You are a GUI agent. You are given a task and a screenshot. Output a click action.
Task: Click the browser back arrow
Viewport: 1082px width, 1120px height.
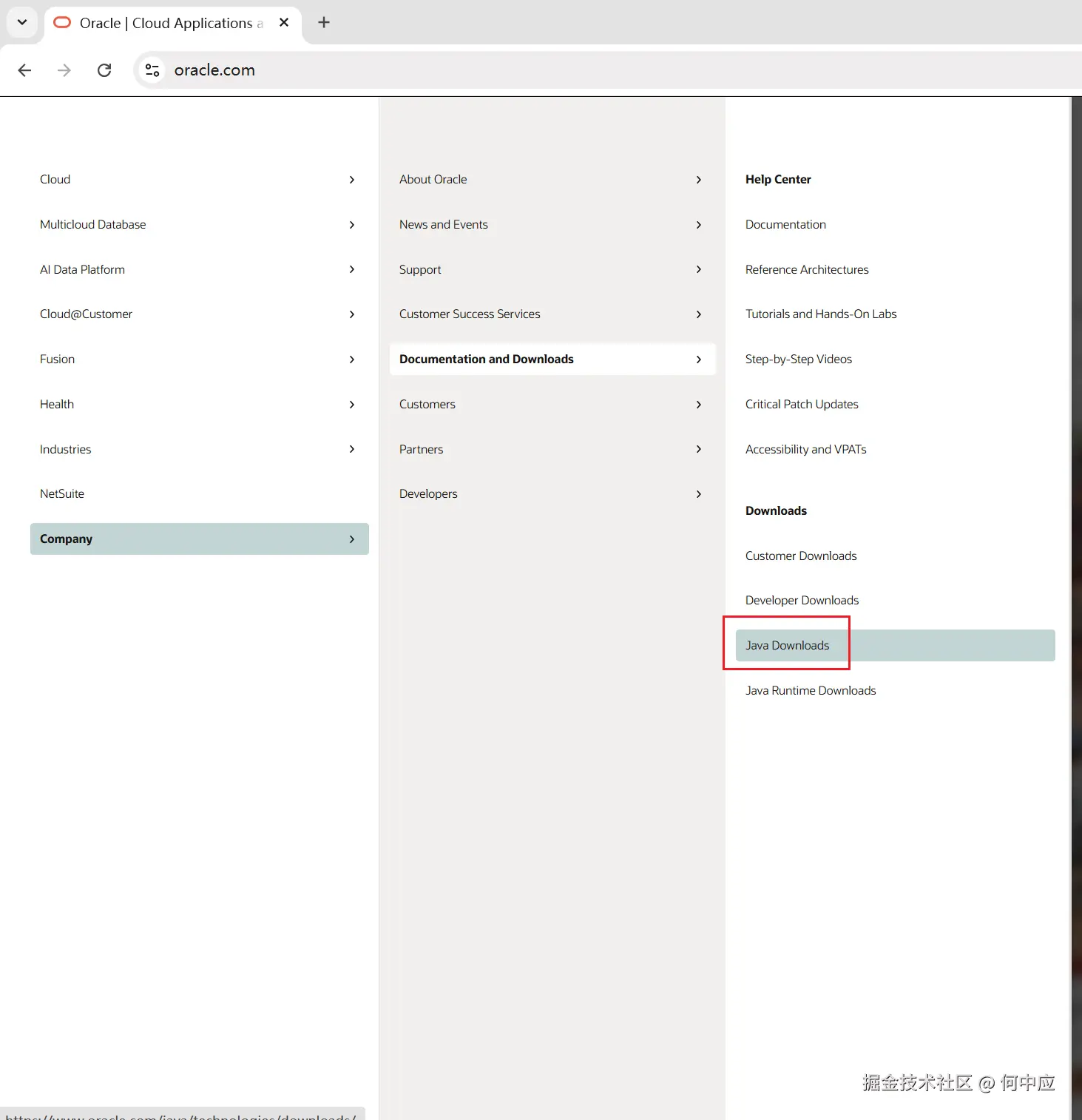click(24, 70)
